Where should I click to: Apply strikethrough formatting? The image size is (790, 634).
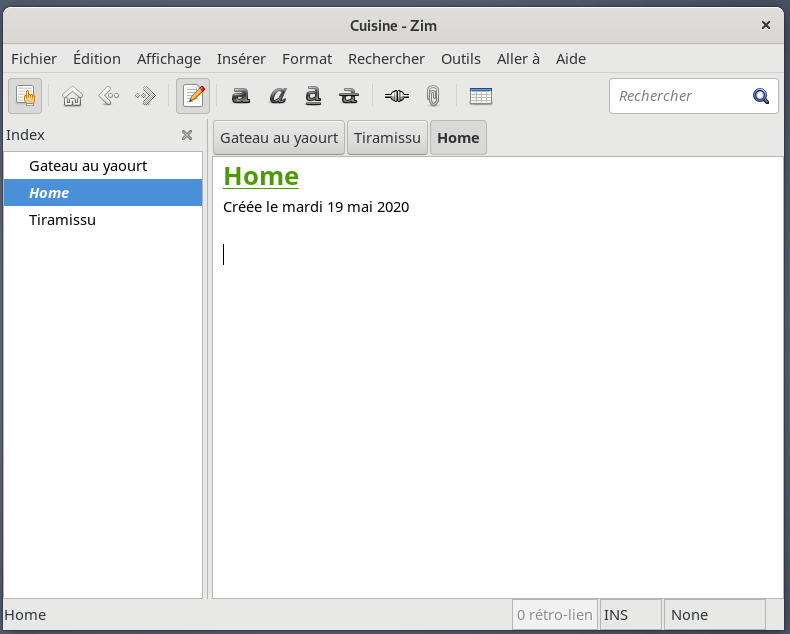(x=349, y=96)
